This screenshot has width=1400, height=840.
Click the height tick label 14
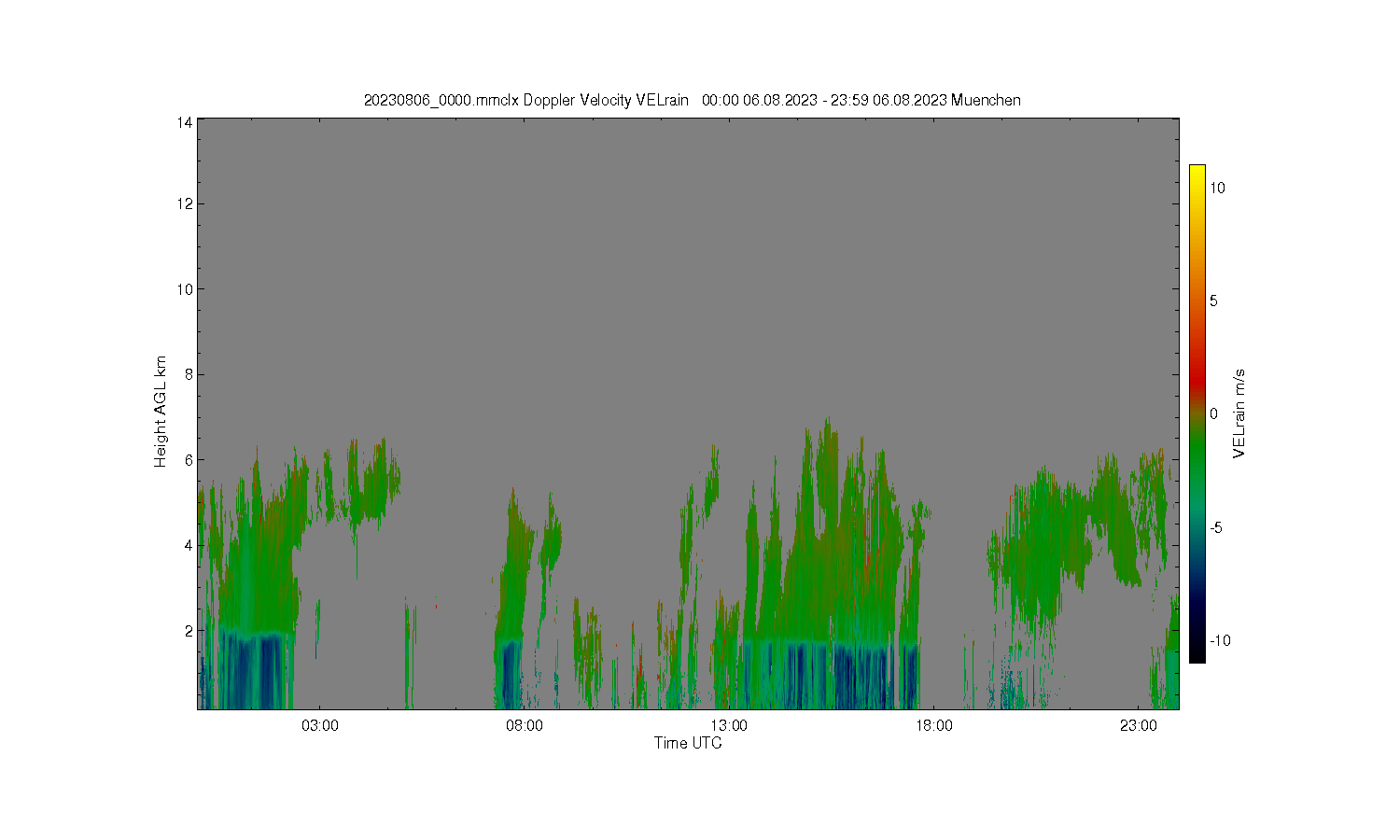tap(185, 121)
